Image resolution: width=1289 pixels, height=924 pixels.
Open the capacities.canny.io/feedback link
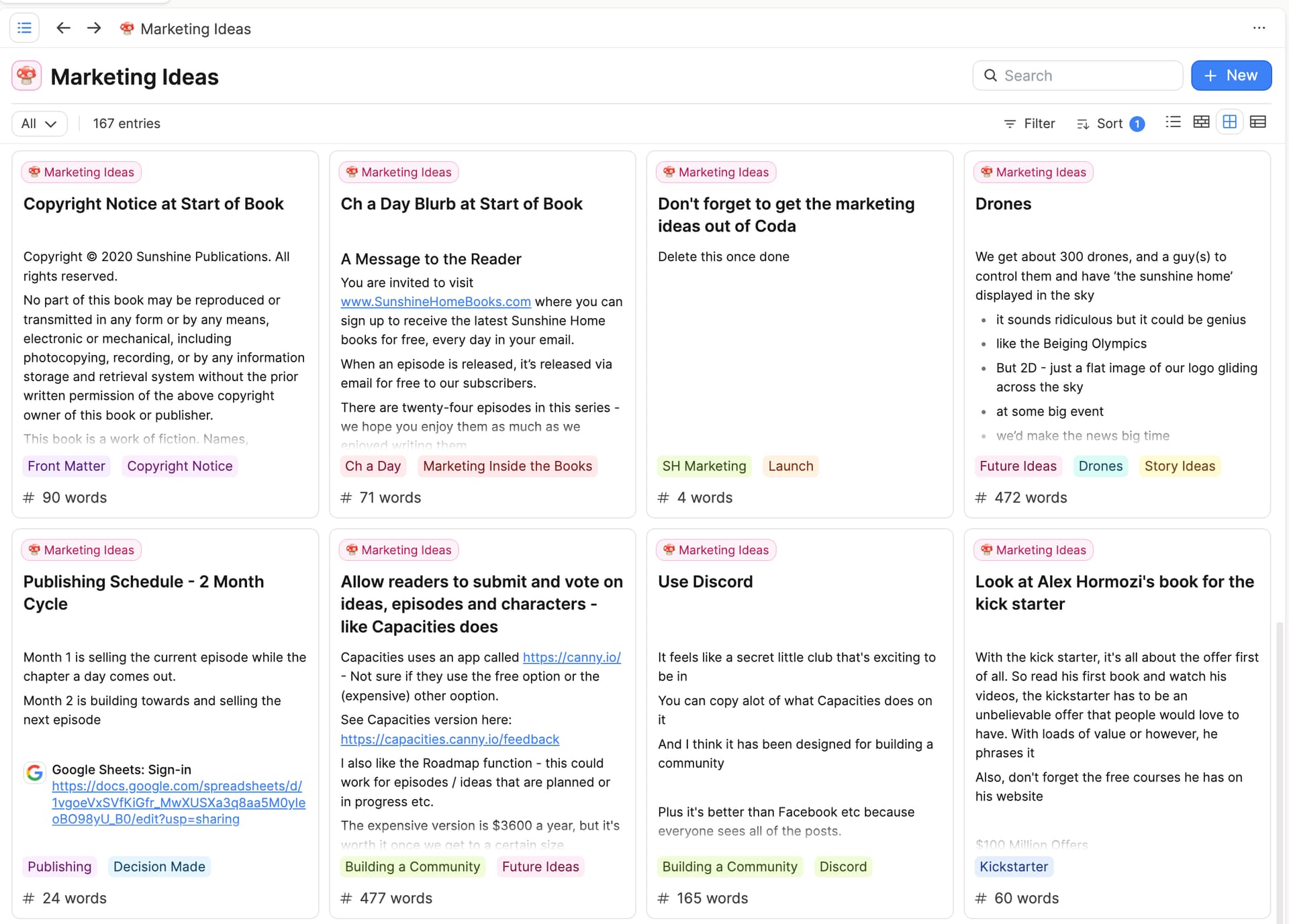[x=450, y=739]
